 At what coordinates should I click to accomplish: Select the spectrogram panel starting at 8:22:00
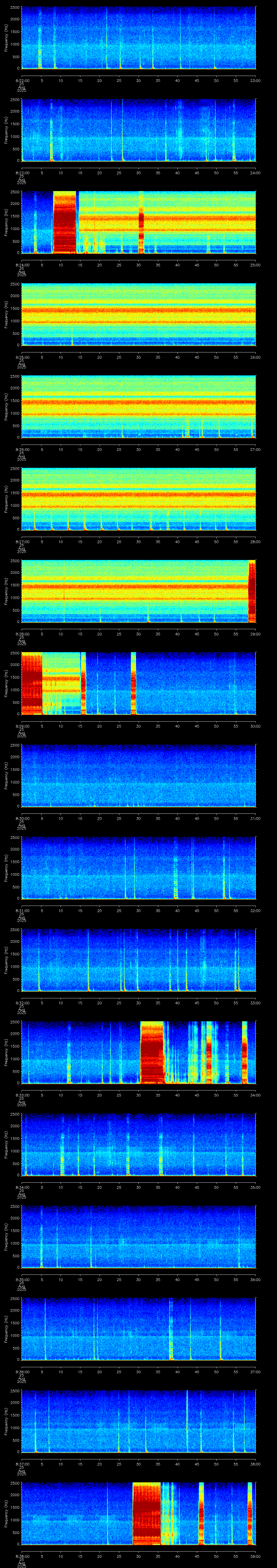click(138, 38)
